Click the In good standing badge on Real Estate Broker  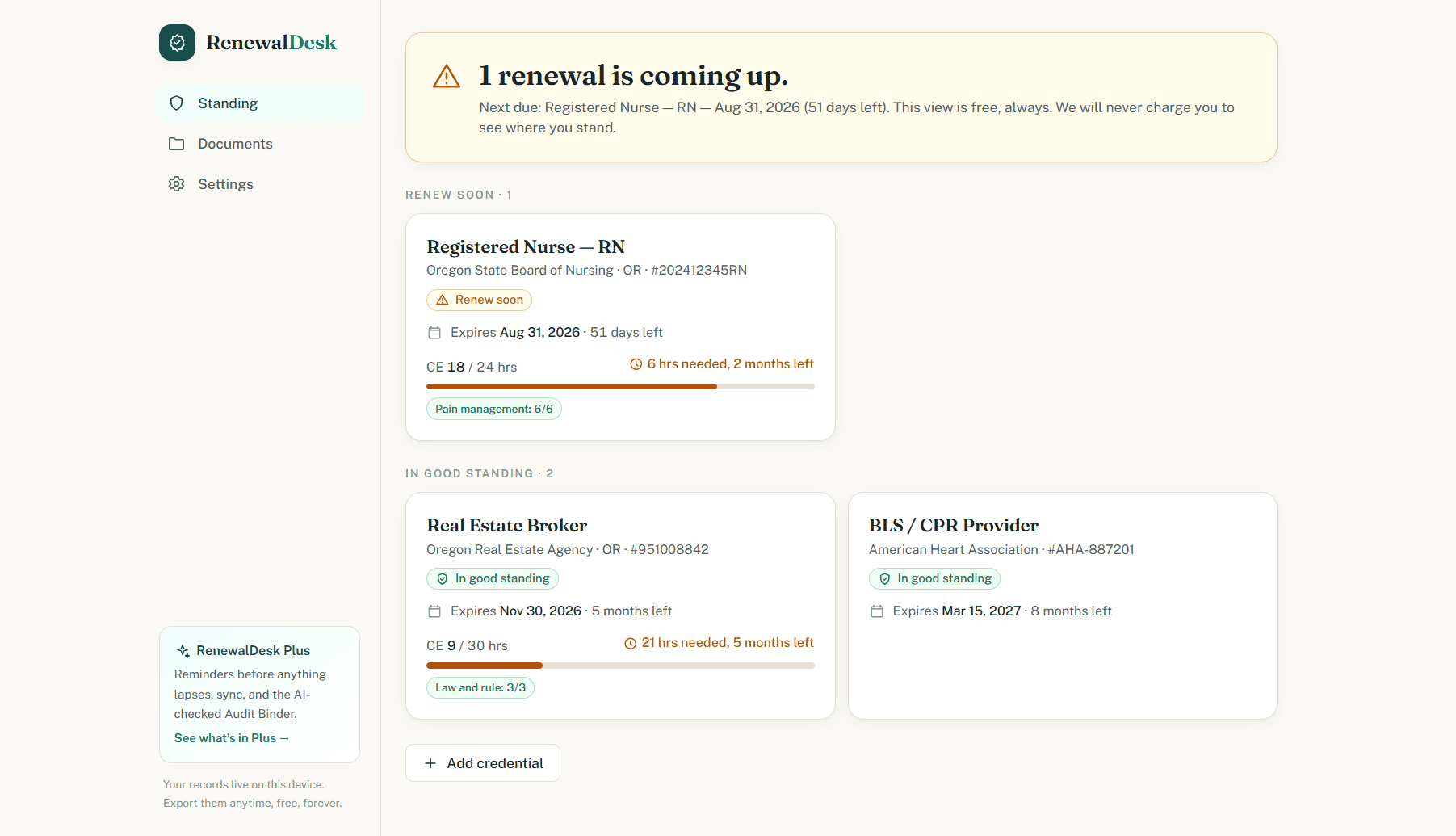tap(493, 578)
